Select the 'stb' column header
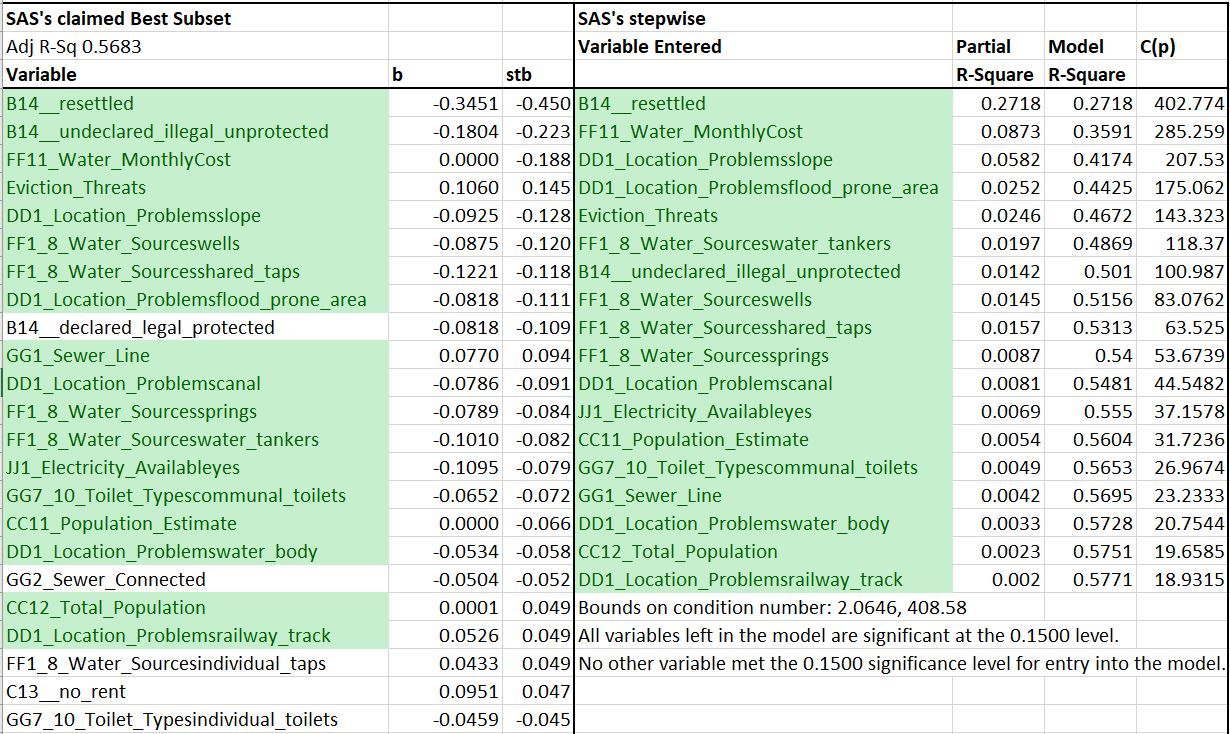 519,74
